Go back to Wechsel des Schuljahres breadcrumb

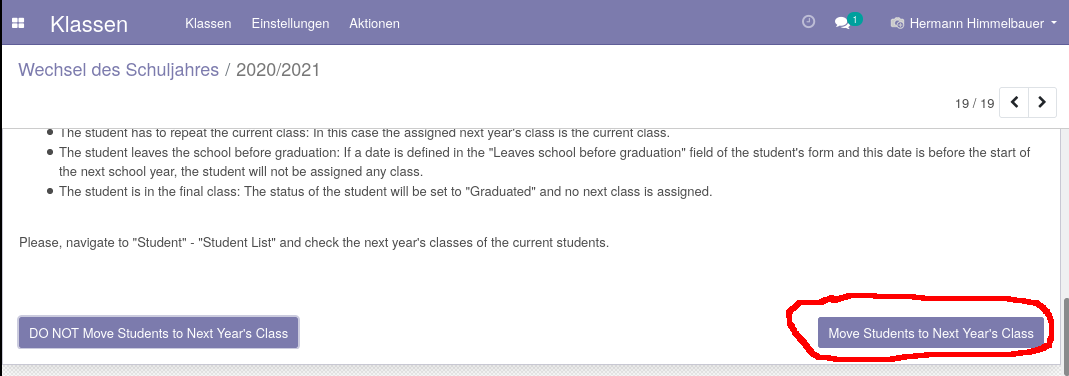(x=119, y=69)
